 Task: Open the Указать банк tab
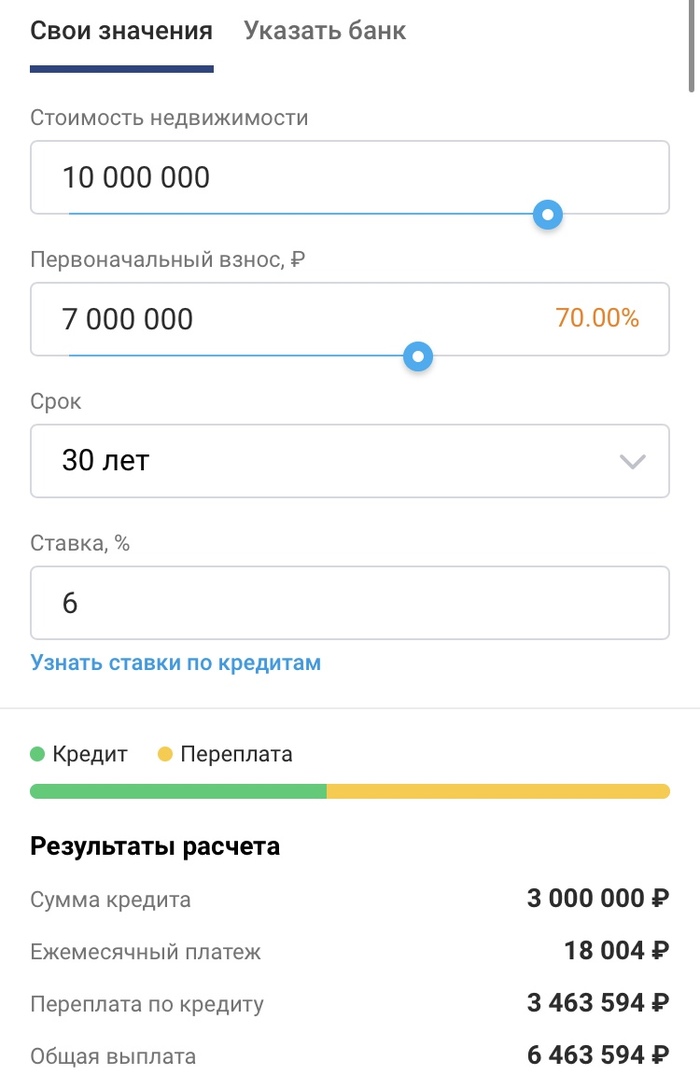[325, 31]
